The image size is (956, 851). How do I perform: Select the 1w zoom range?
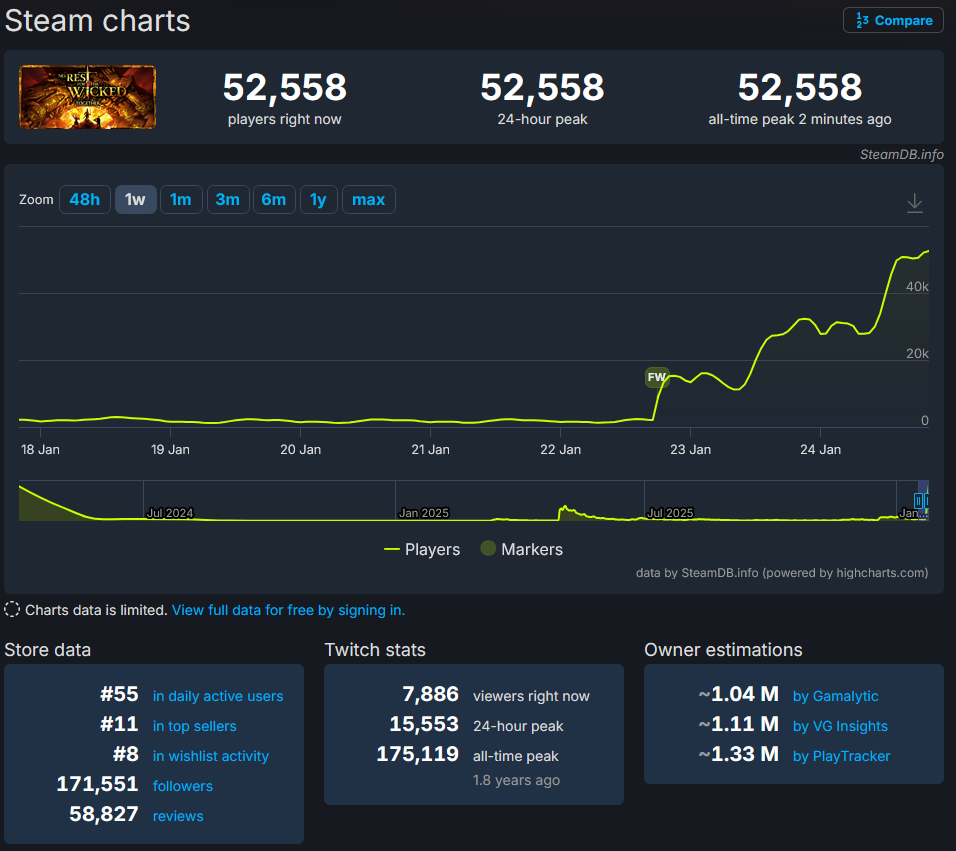(135, 200)
